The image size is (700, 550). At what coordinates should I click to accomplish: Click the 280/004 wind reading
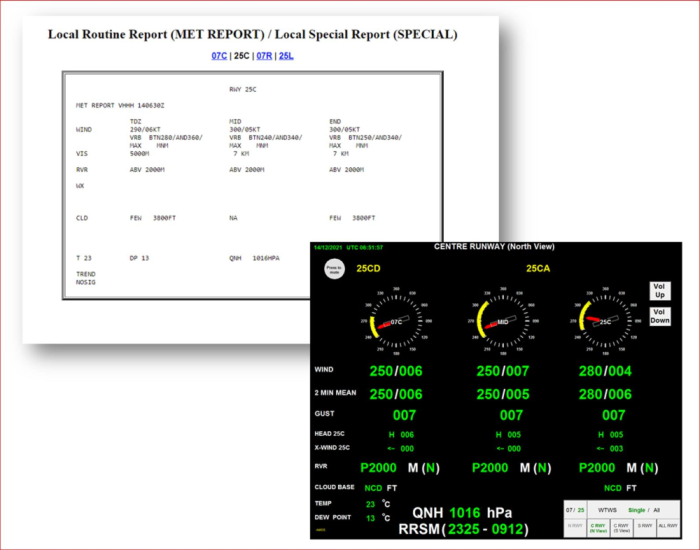pos(605,371)
